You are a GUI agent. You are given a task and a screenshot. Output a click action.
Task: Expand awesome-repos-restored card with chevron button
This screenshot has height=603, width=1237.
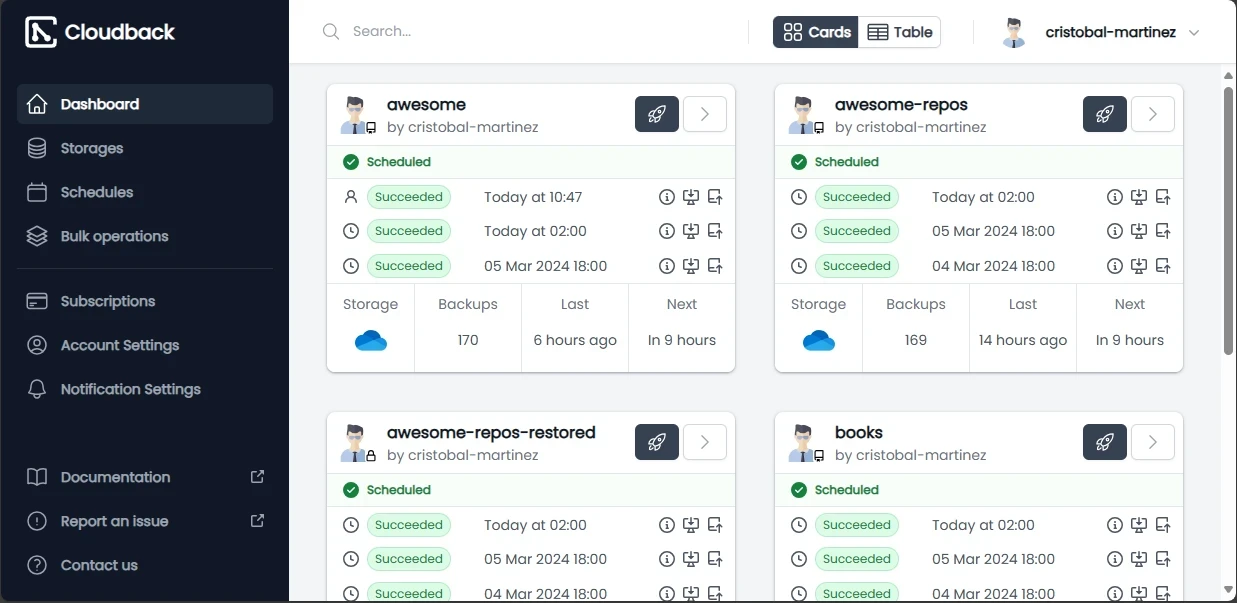click(705, 442)
